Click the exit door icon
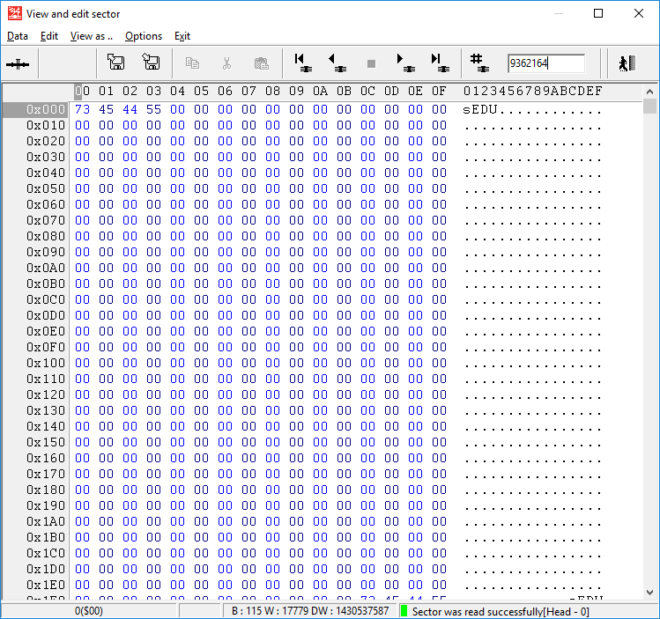The height and width of the screenshot is (619, 660). [627, 63]
